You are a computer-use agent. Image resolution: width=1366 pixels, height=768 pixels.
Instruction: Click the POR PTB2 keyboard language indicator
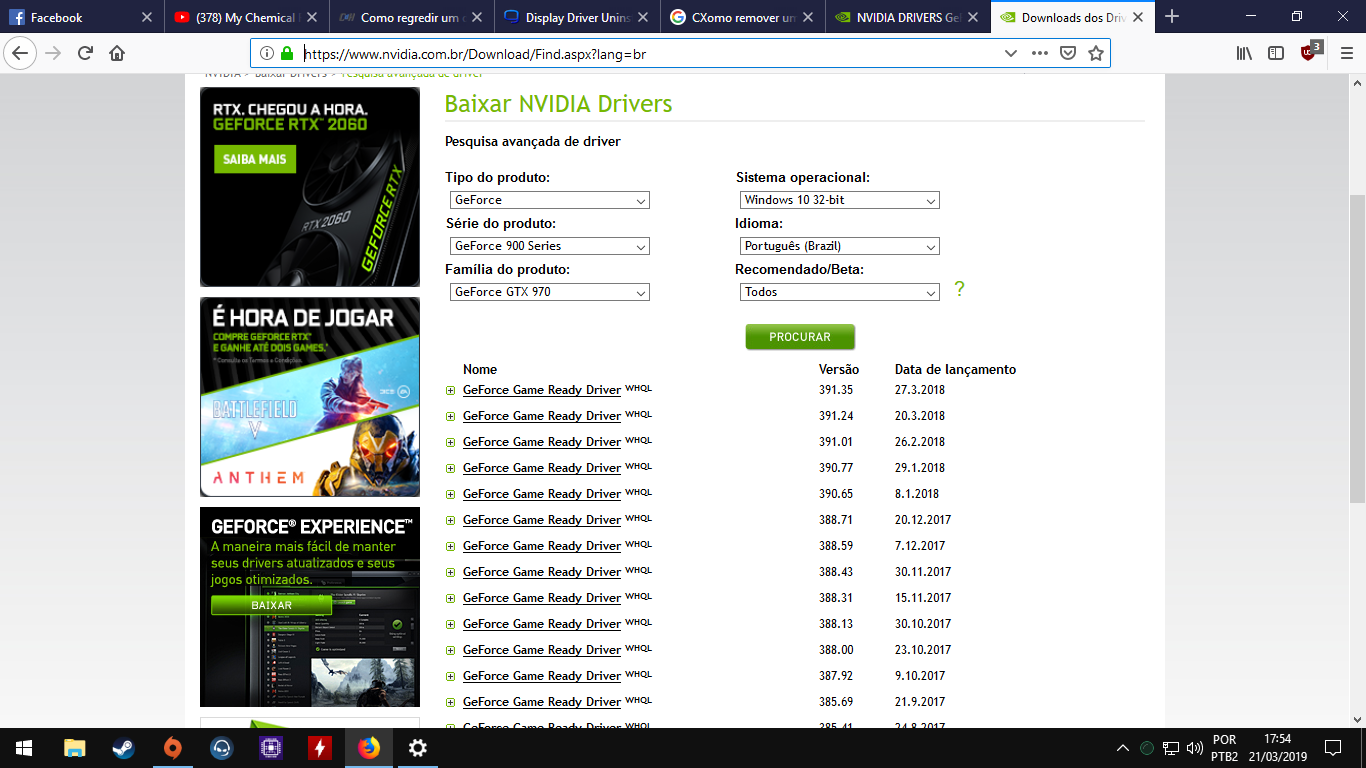pyautogui.click(x=1224, y=748)
